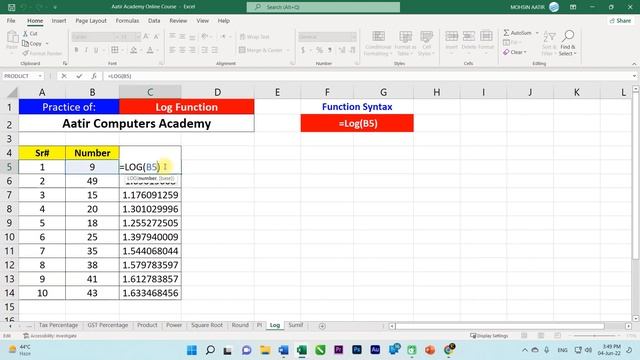Open the File menu tab
The width and height of the screenshot is (640, 360).
pos(11,20)
